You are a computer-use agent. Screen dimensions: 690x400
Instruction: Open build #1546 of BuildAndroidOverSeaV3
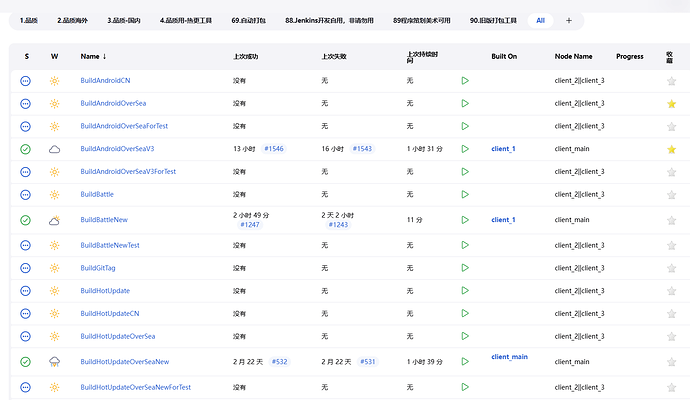coord(274,149)
